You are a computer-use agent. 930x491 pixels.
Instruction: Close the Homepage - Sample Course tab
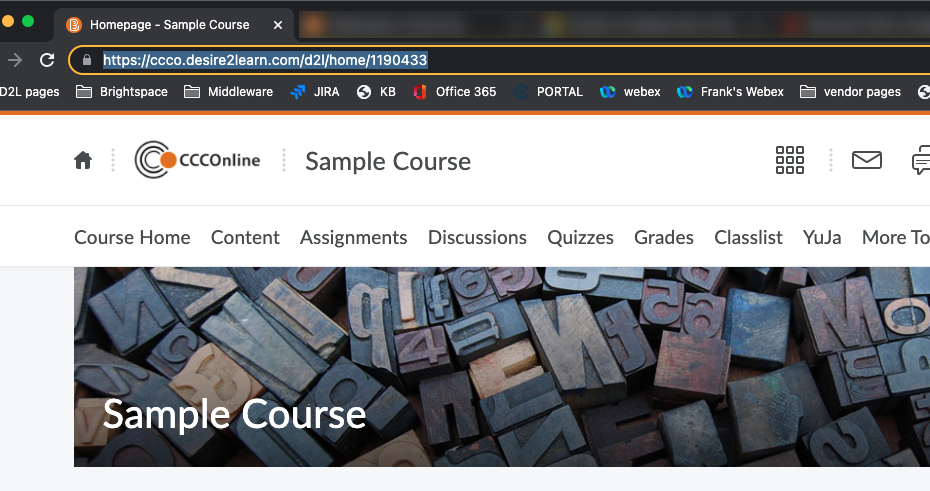point(278,25)
